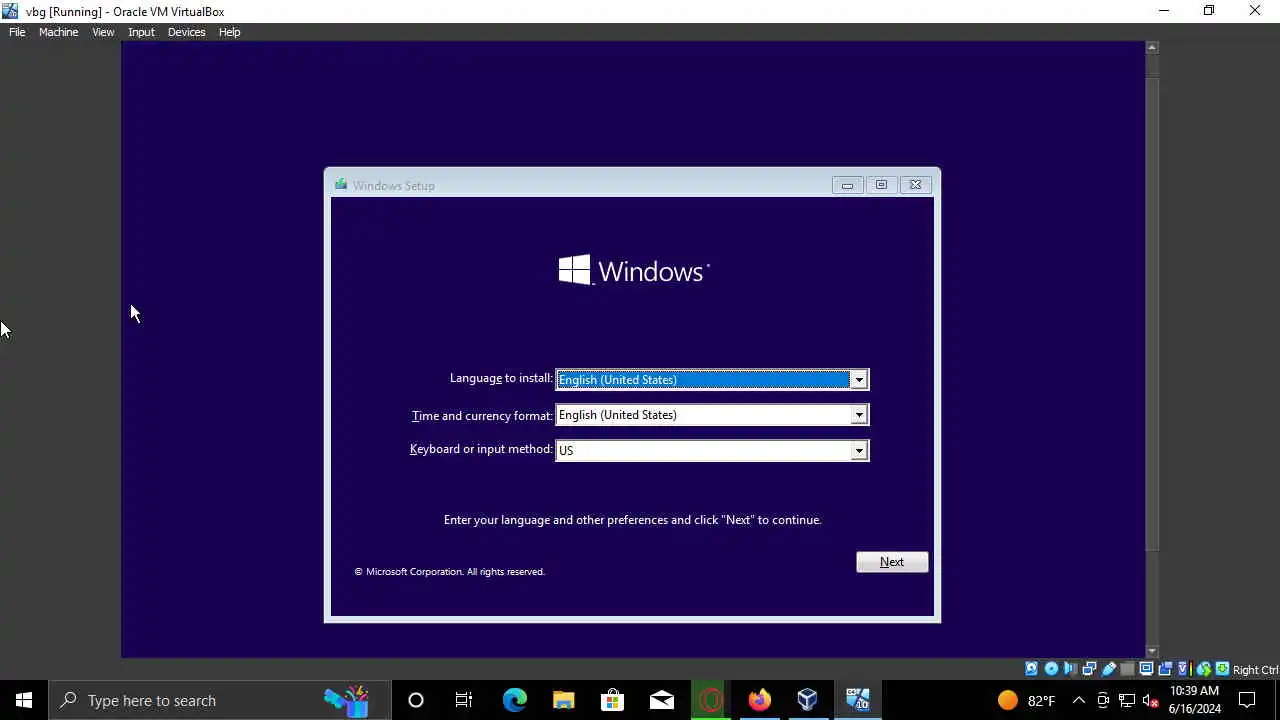Click the audio indicator in VirtualBox status bar

[1070, 669]
